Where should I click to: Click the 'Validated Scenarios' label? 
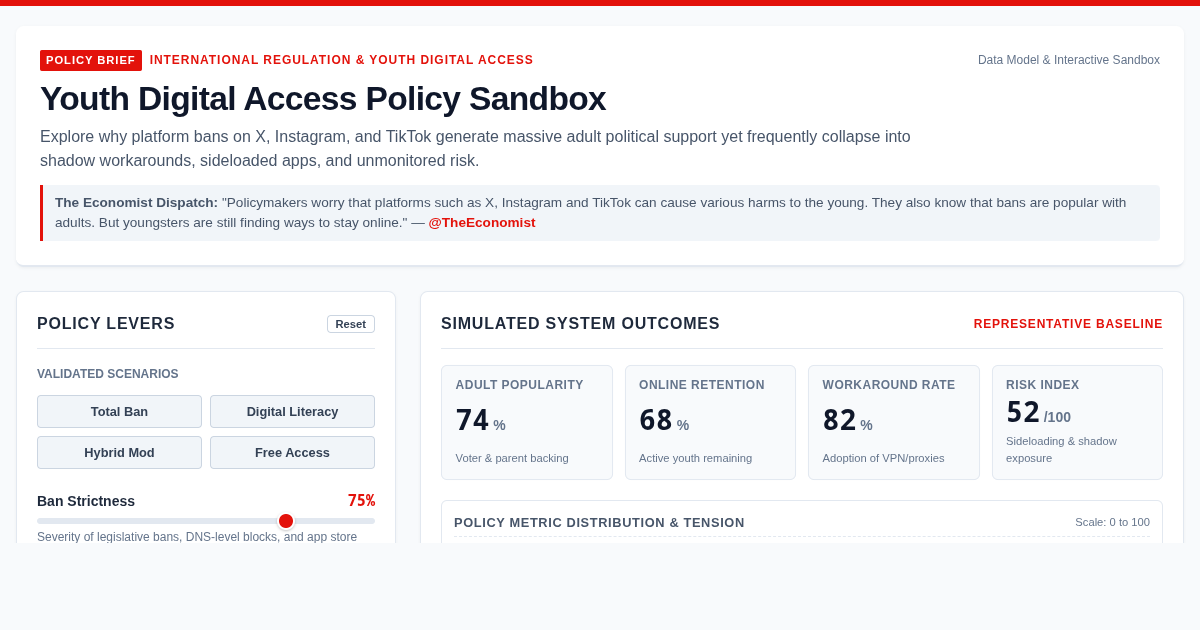108,374
